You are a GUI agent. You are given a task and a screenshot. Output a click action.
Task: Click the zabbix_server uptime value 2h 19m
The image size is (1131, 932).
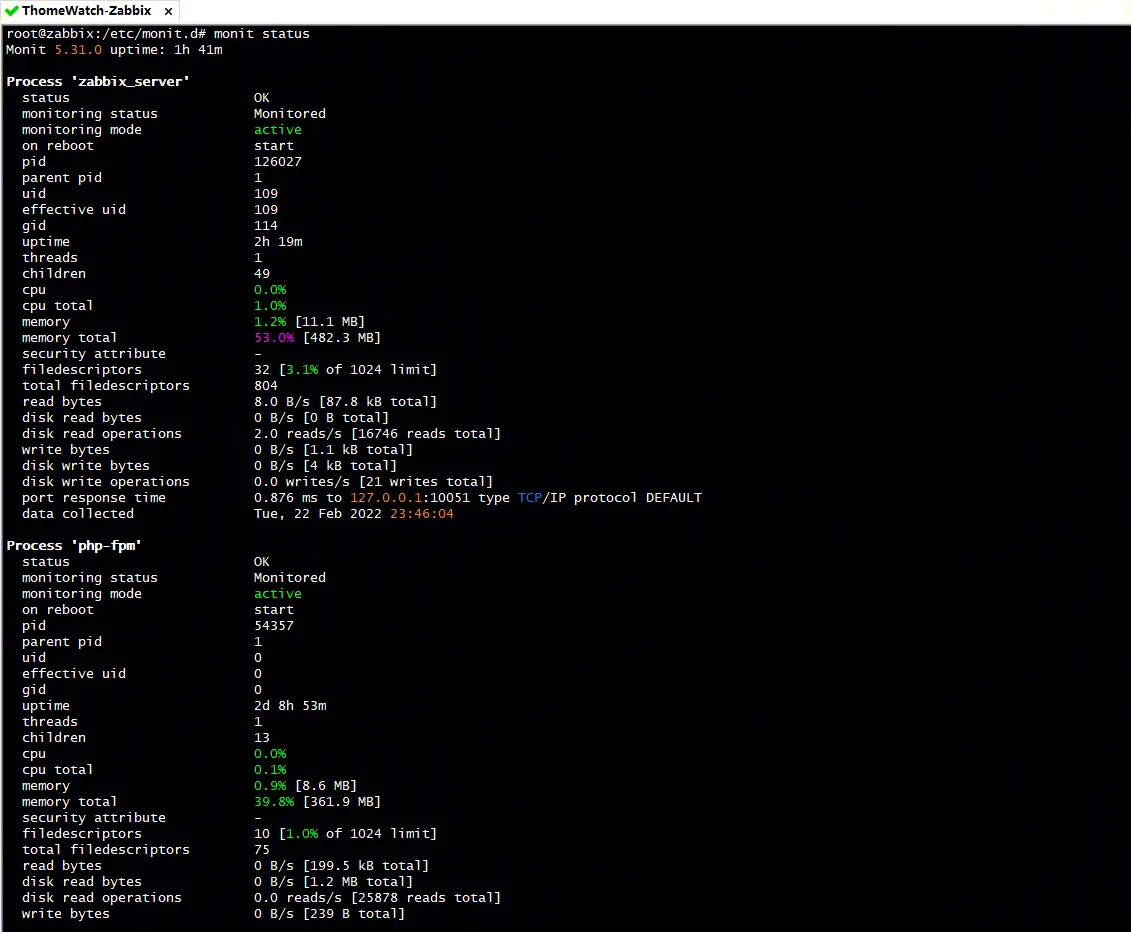pos(278,242)
